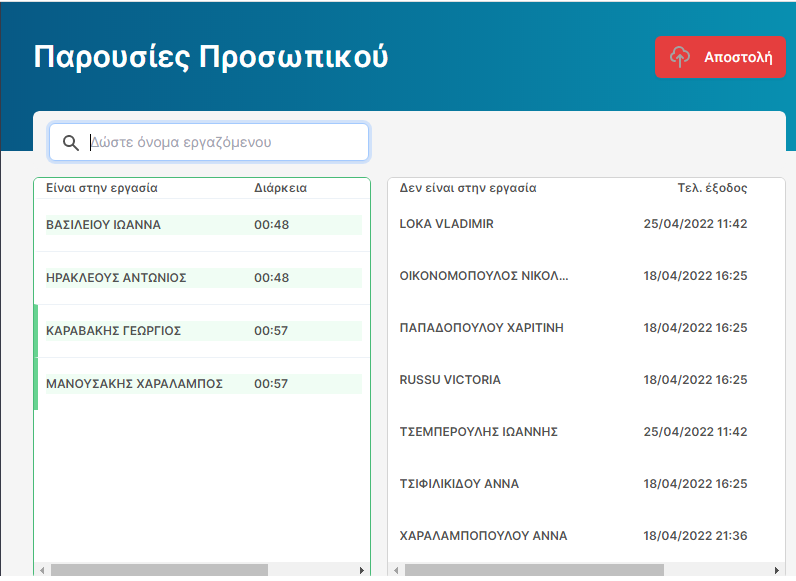Click the Αποστολή button label
The width and height of the screenshot is (796, 581).
[738, 57]
